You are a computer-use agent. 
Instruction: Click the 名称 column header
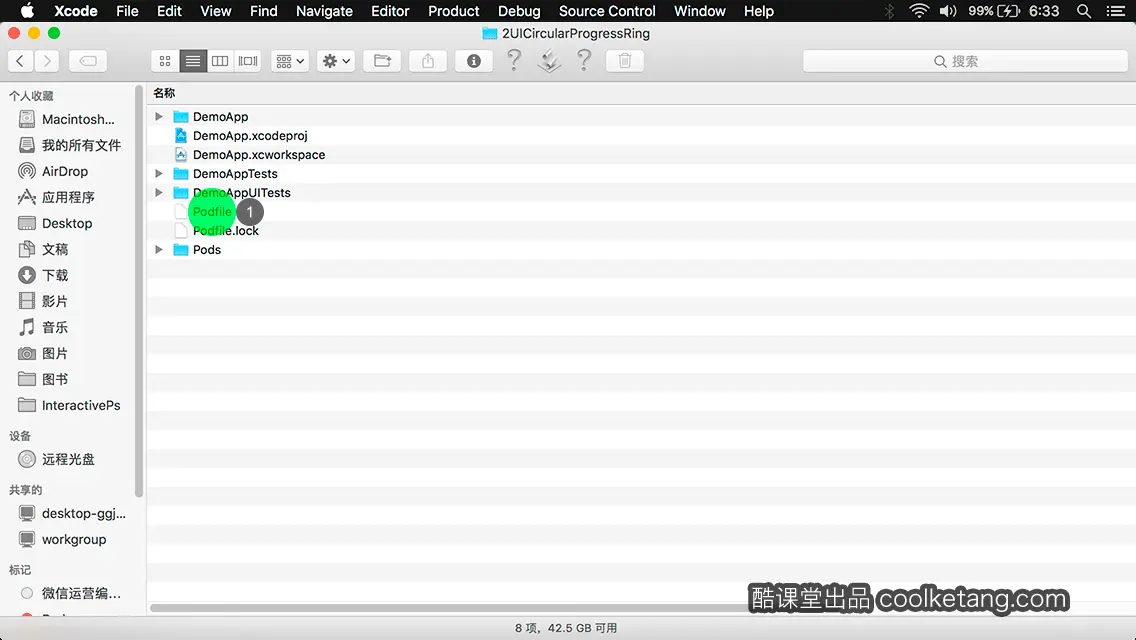(164, 93)
